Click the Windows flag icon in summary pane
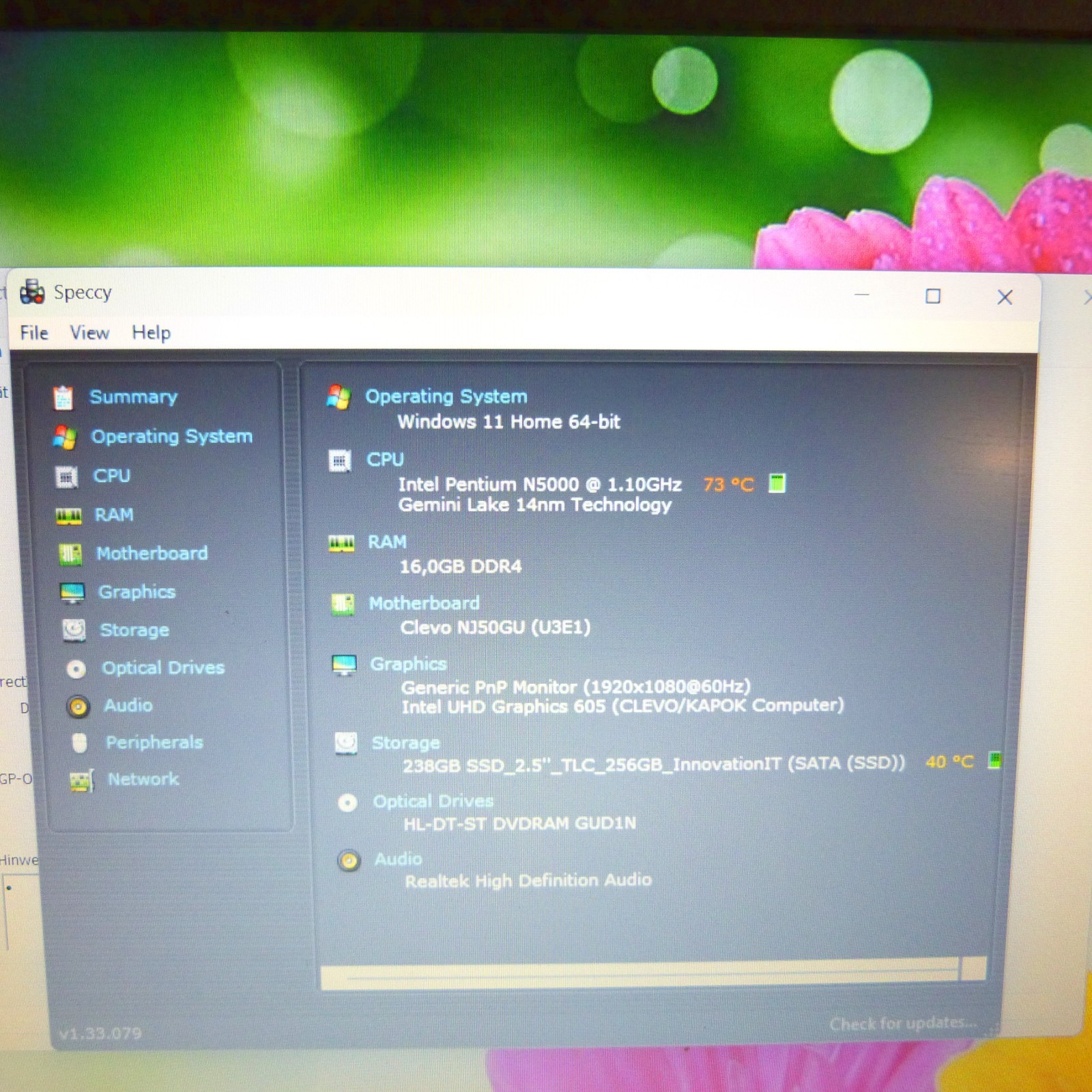 pos(339,397)
